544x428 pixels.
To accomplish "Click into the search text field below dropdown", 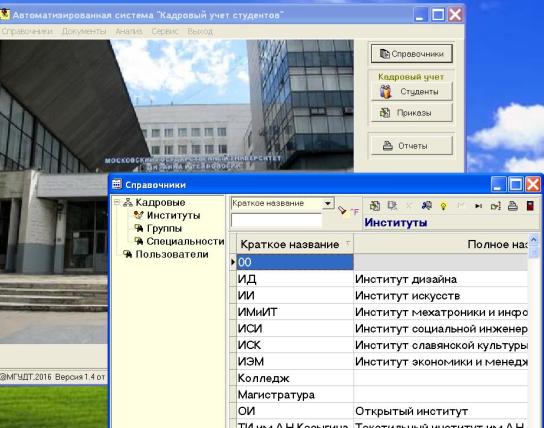I will [x=277, y=220].
